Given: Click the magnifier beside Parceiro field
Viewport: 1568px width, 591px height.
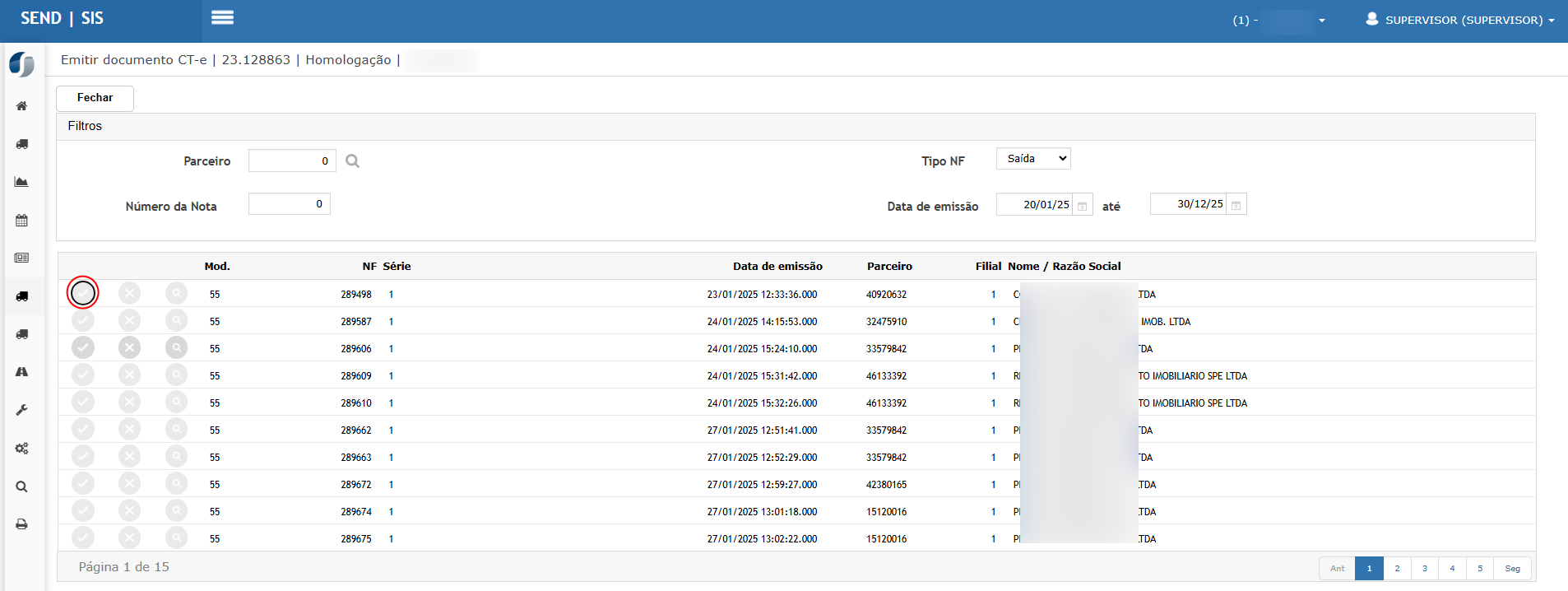Looking at the screenshot, I should (352, 161).
